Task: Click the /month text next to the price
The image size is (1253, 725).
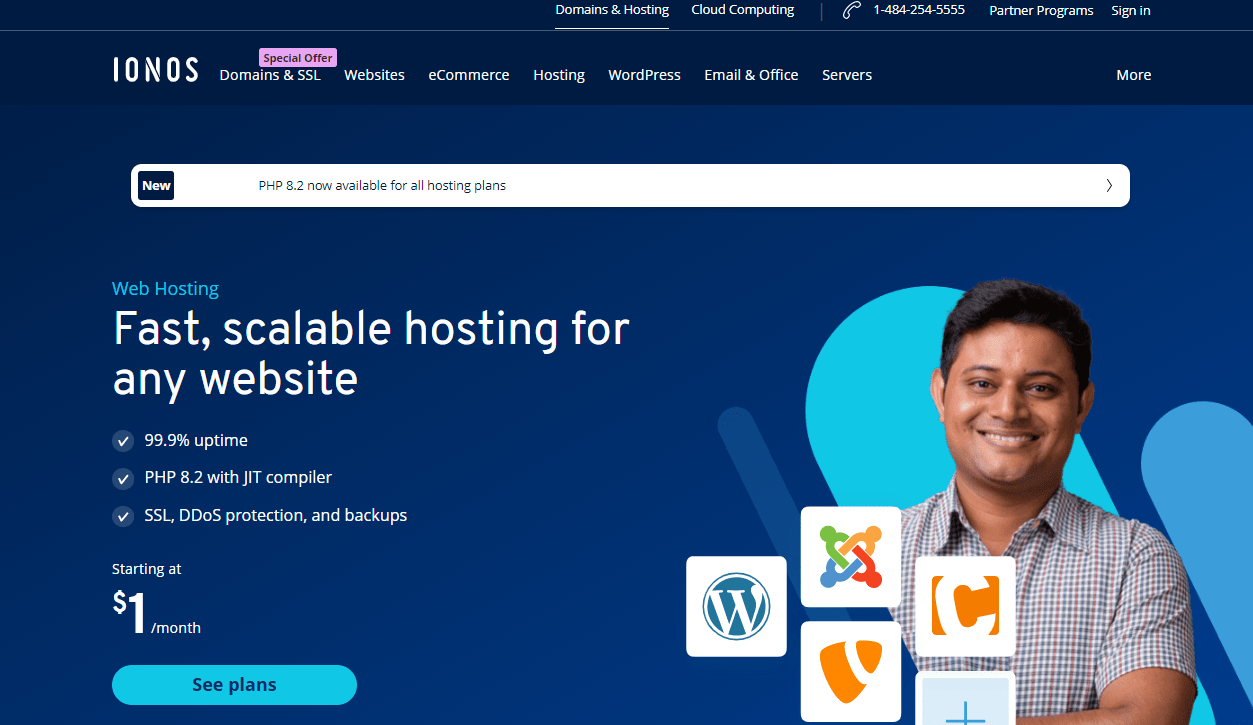Action: 176,628
